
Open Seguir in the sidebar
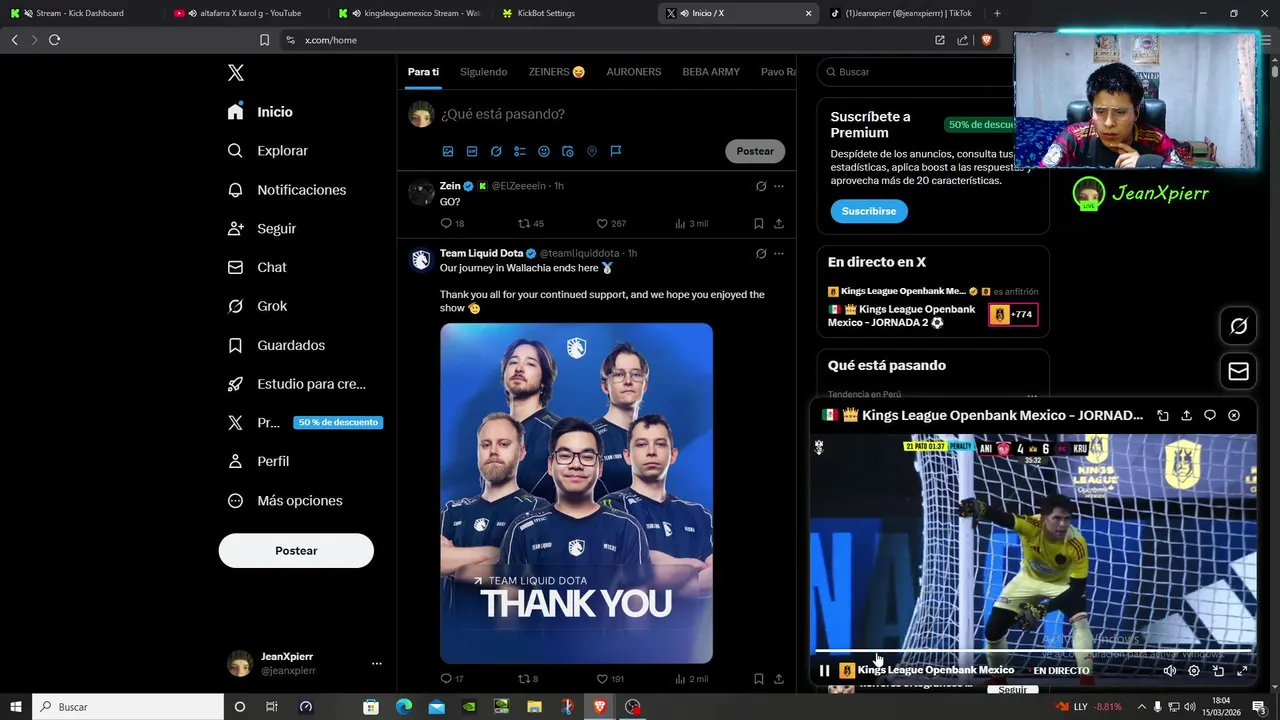click(x=262, y=228)
